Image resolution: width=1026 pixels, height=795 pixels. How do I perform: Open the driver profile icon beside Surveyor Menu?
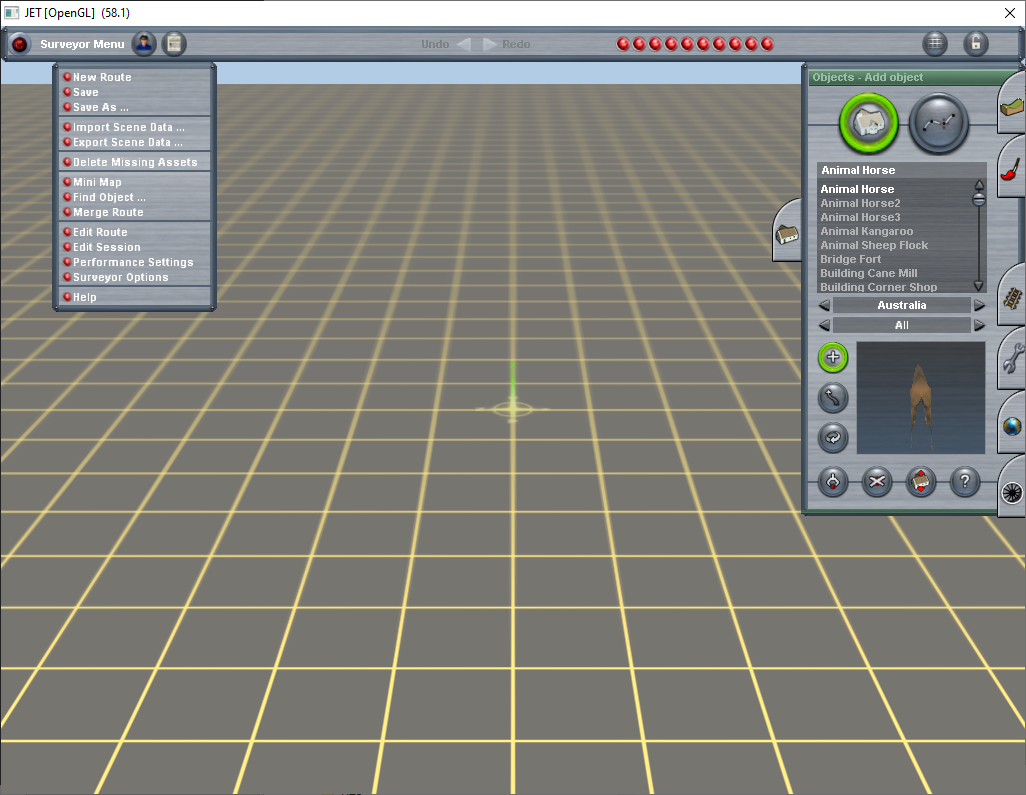[144, 44]
